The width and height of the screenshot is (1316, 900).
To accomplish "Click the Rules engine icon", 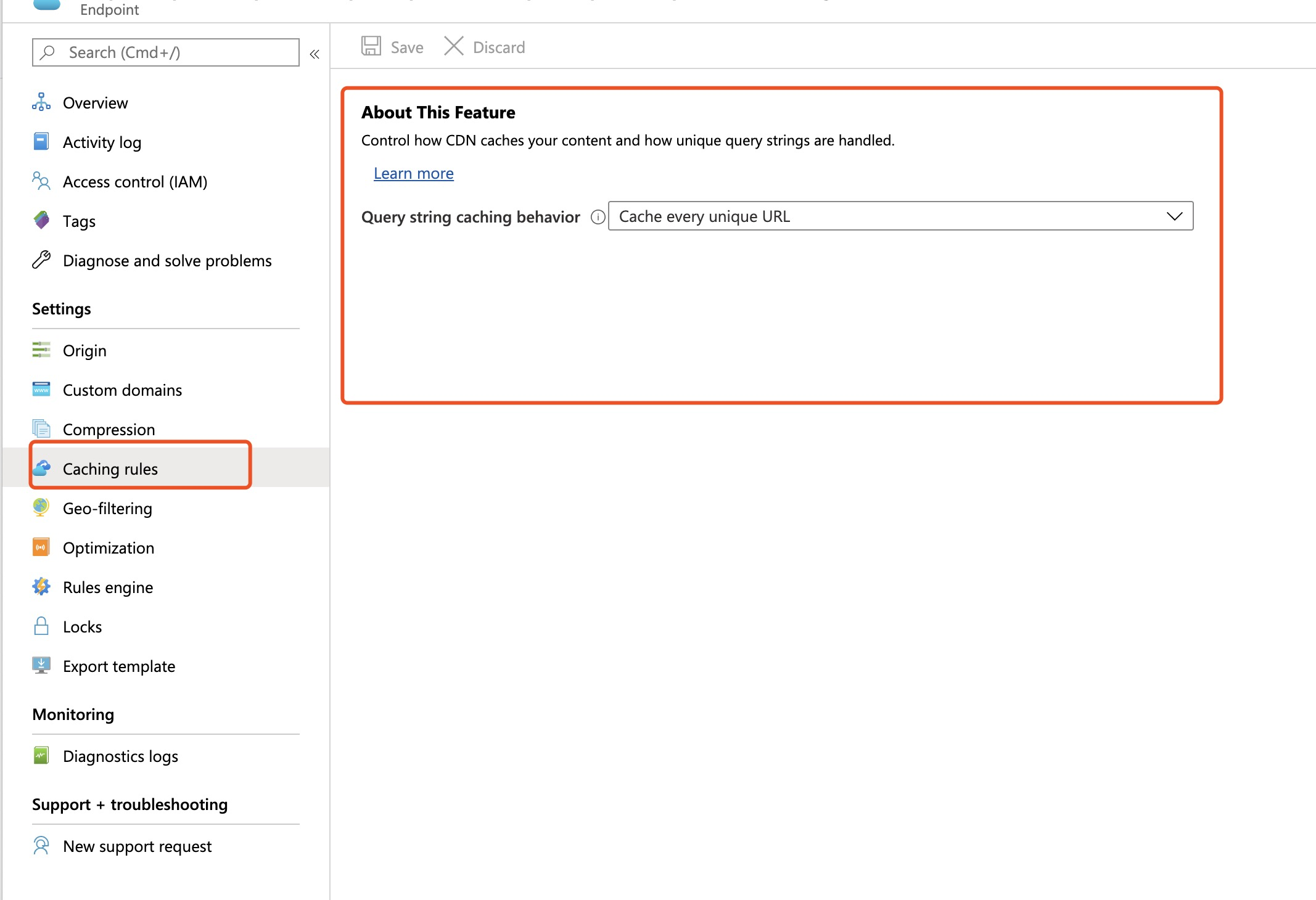I will 41,586.
